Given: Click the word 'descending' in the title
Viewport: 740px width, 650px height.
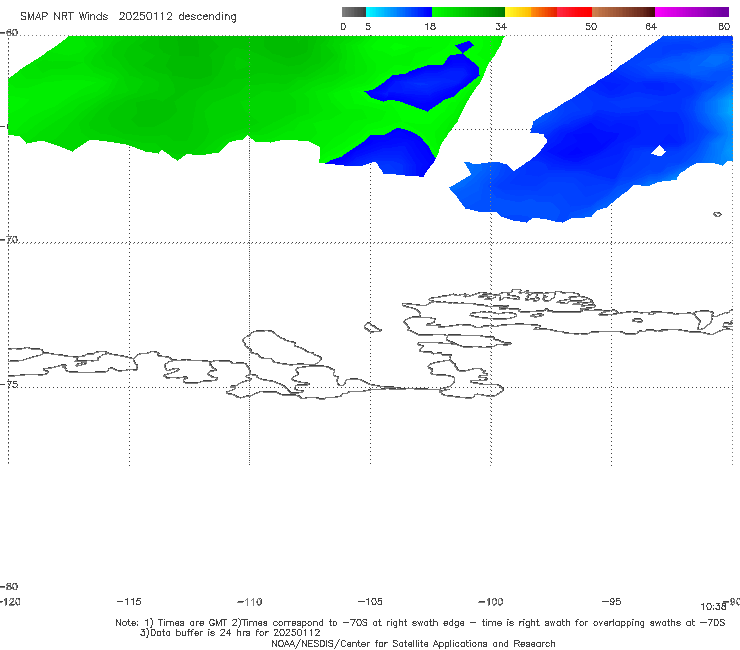Looking at the screenshot, I should (207, 17).
